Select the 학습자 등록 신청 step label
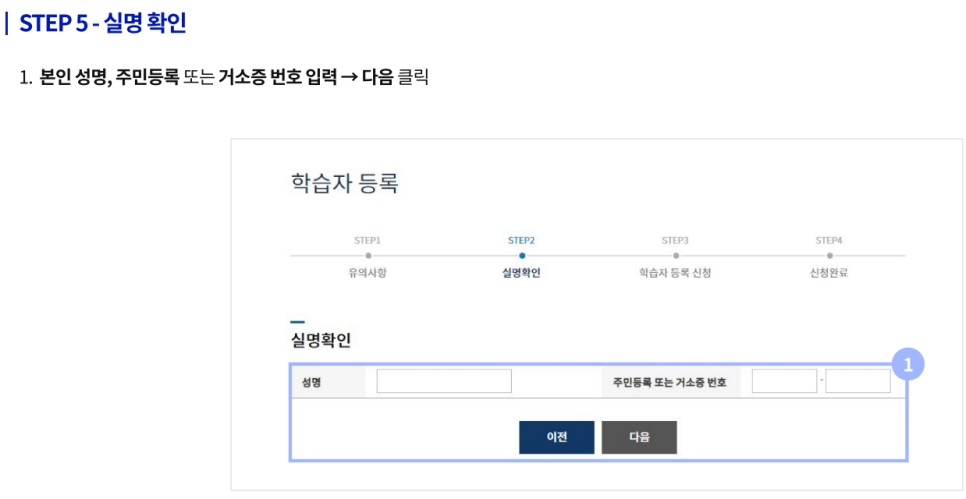 pyautogui.click(x=675, y=273)
